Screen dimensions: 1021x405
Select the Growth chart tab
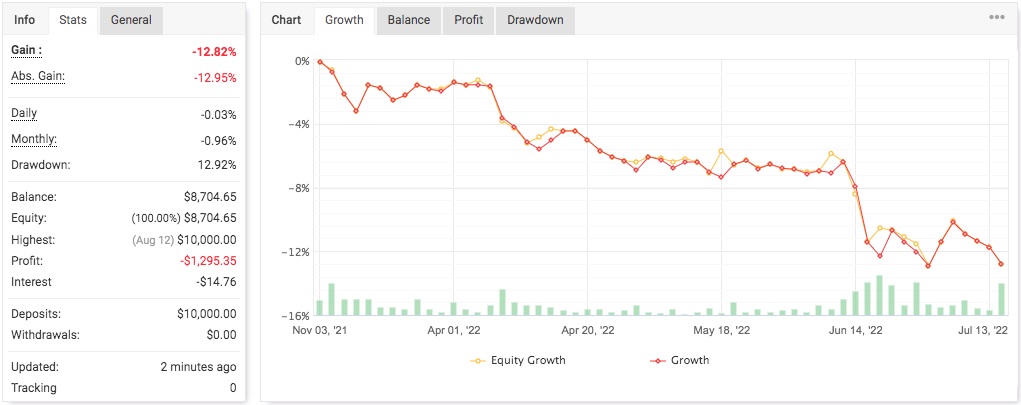[x=344, y=20]
